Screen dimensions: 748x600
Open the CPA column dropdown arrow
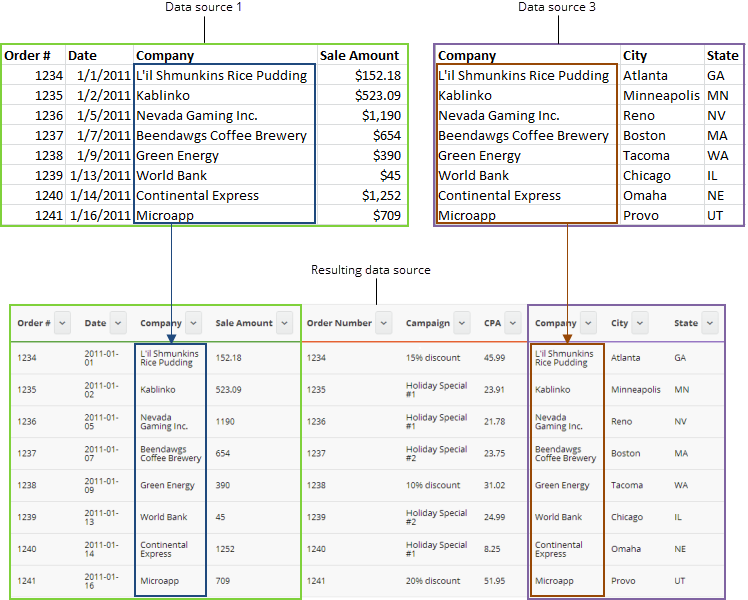pyautogui.click(x=513, y=323)
